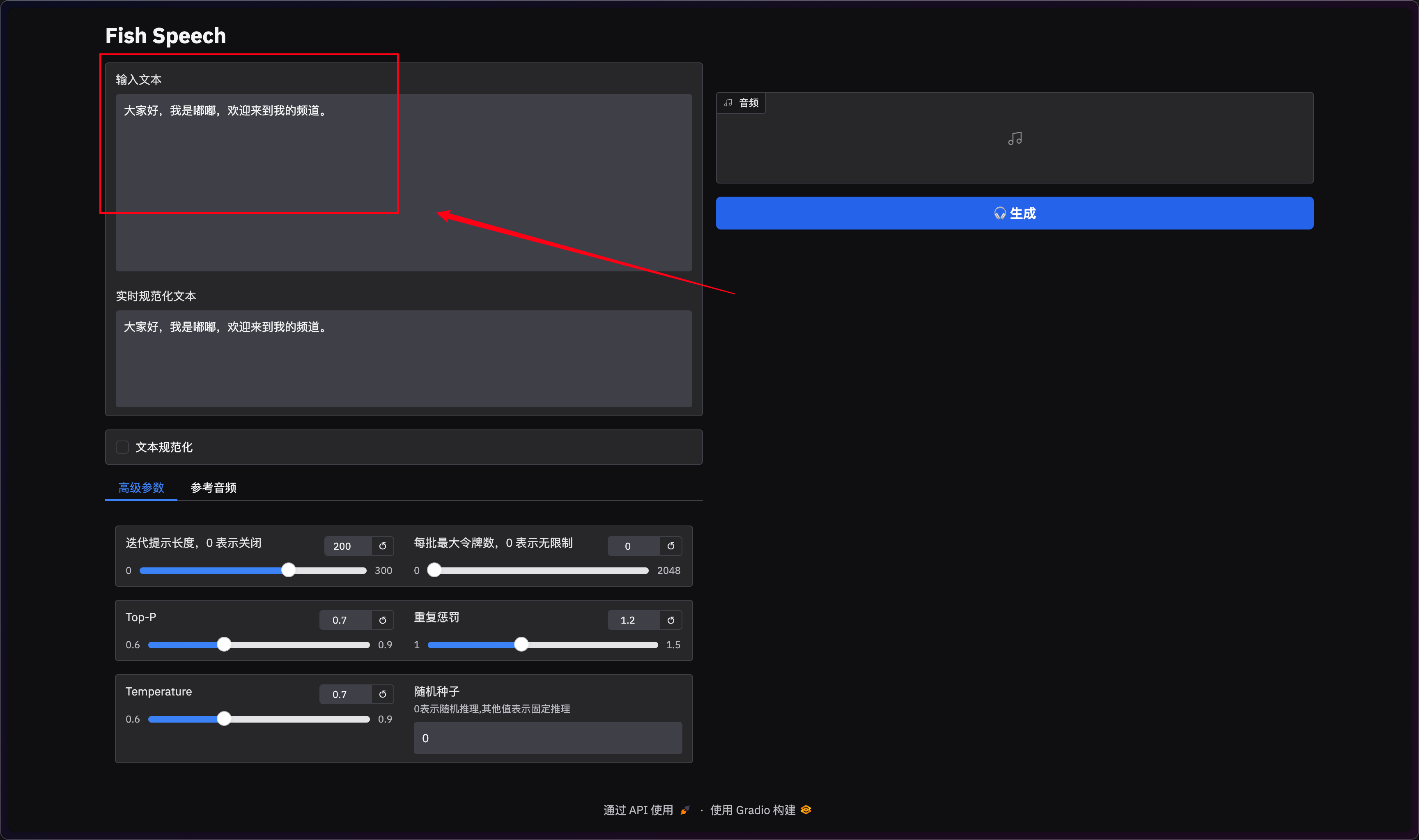Image resolution: width=1419 pixels, height=840 pixels.
Task: Click the 重复惩罚 slider handle
Action: 521,645
